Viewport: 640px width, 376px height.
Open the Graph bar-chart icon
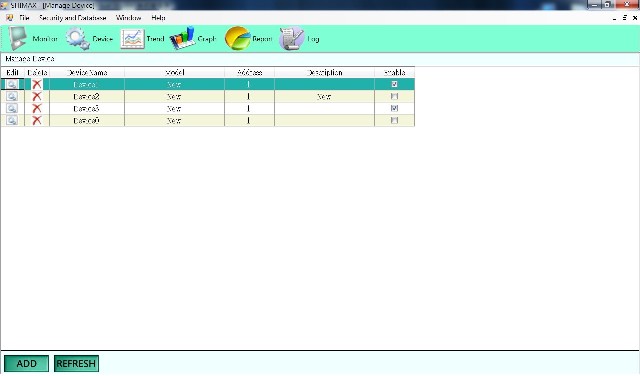[x=182, y=39]
